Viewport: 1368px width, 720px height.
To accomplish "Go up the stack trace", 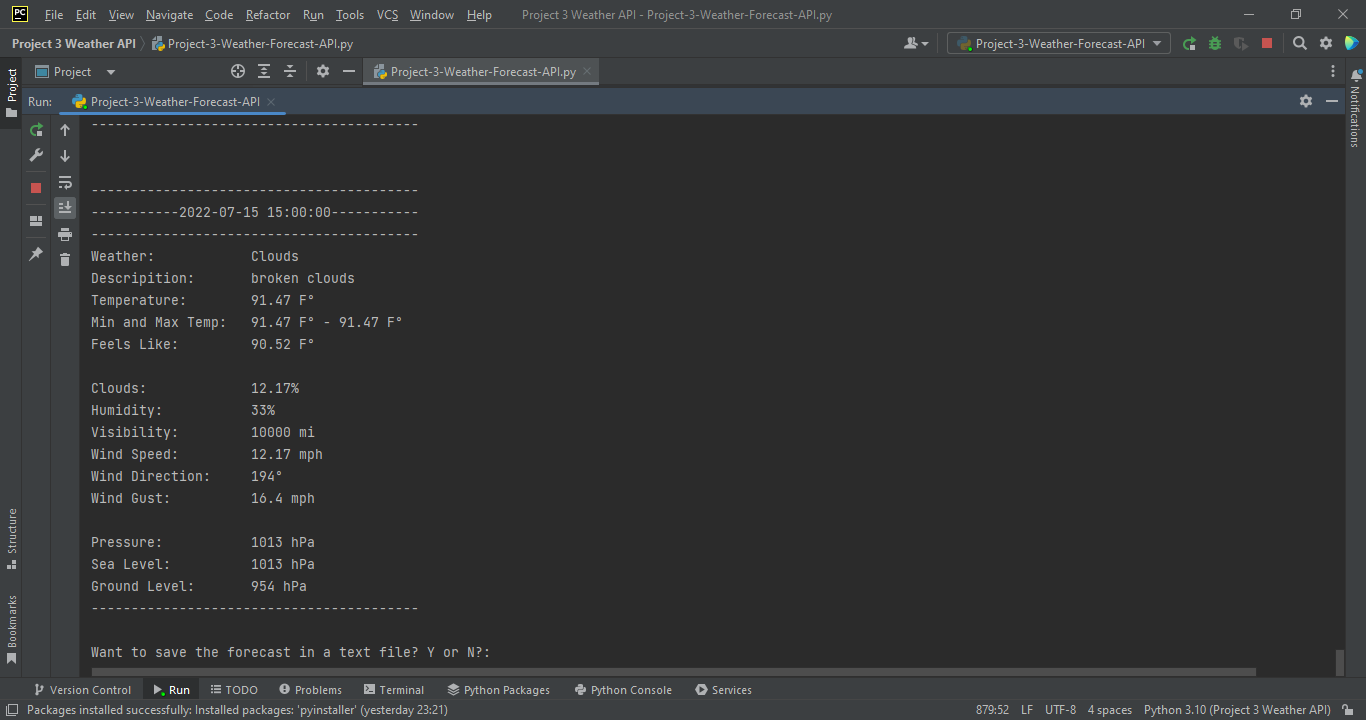I will point(65,129).
